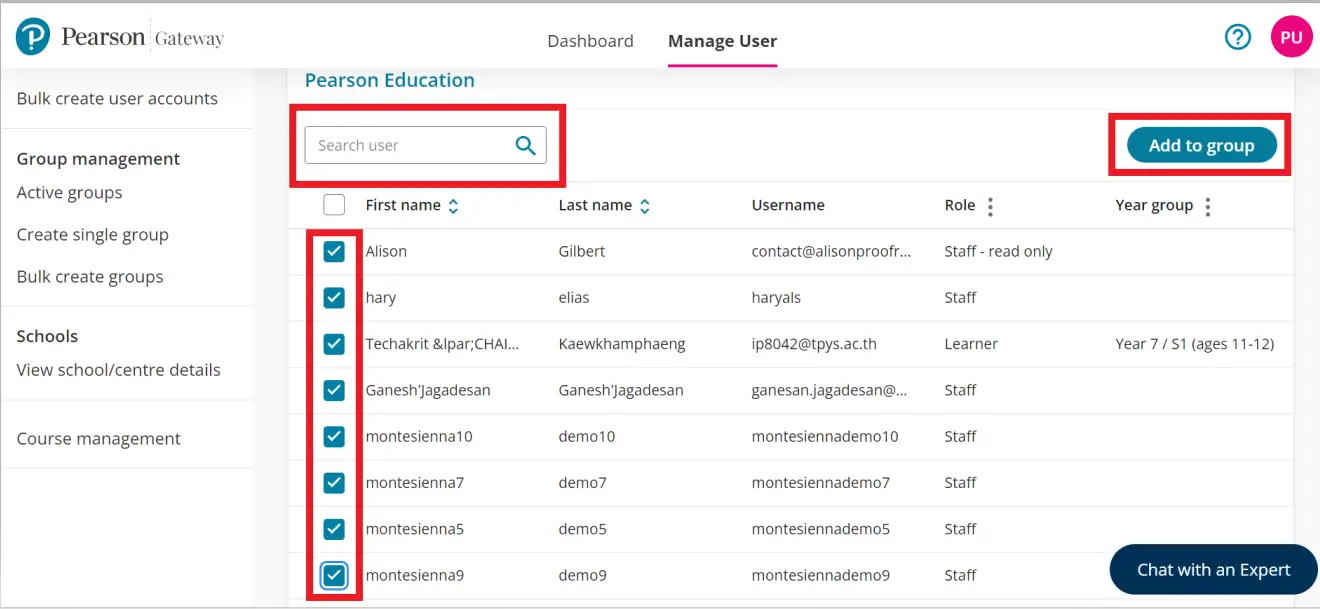The width and height of the screenshot is (1320, 609).
Task: Select the Manage User tab
Action: point(722,41)
